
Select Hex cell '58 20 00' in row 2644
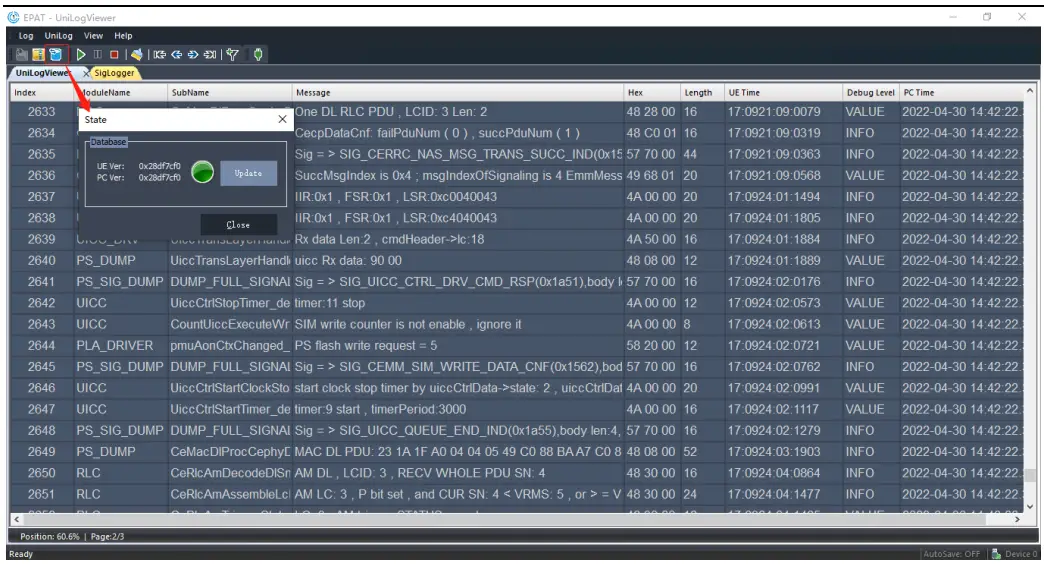click(651, 346)
